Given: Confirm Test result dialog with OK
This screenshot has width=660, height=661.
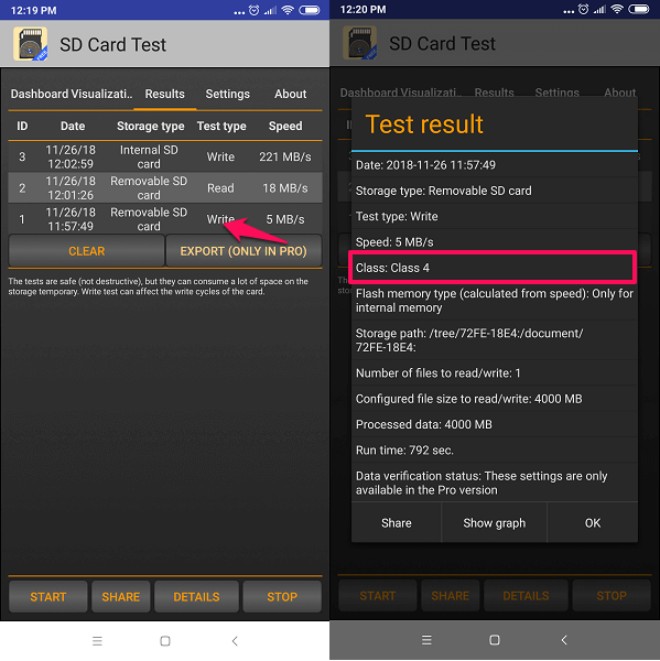Looking at the screenshot, I should [593, 523].
